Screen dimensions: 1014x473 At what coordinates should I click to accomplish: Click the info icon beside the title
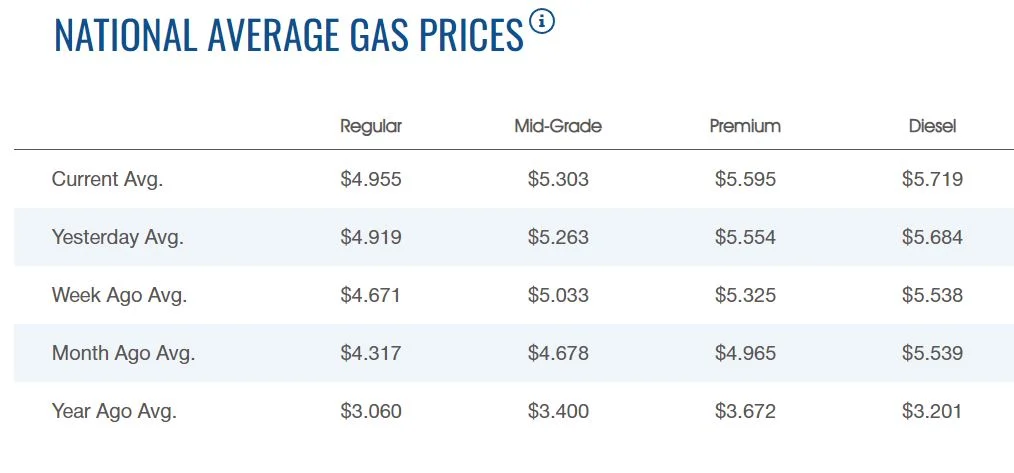[542, 22]
